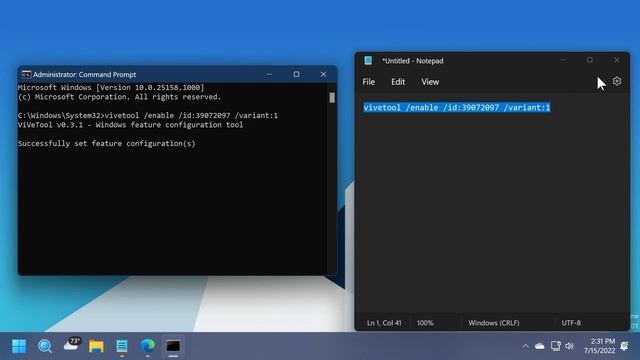Launch Microsoft Edge from taskbar
The width and height of the screenshot is (640, 360).
click(147, 346)
